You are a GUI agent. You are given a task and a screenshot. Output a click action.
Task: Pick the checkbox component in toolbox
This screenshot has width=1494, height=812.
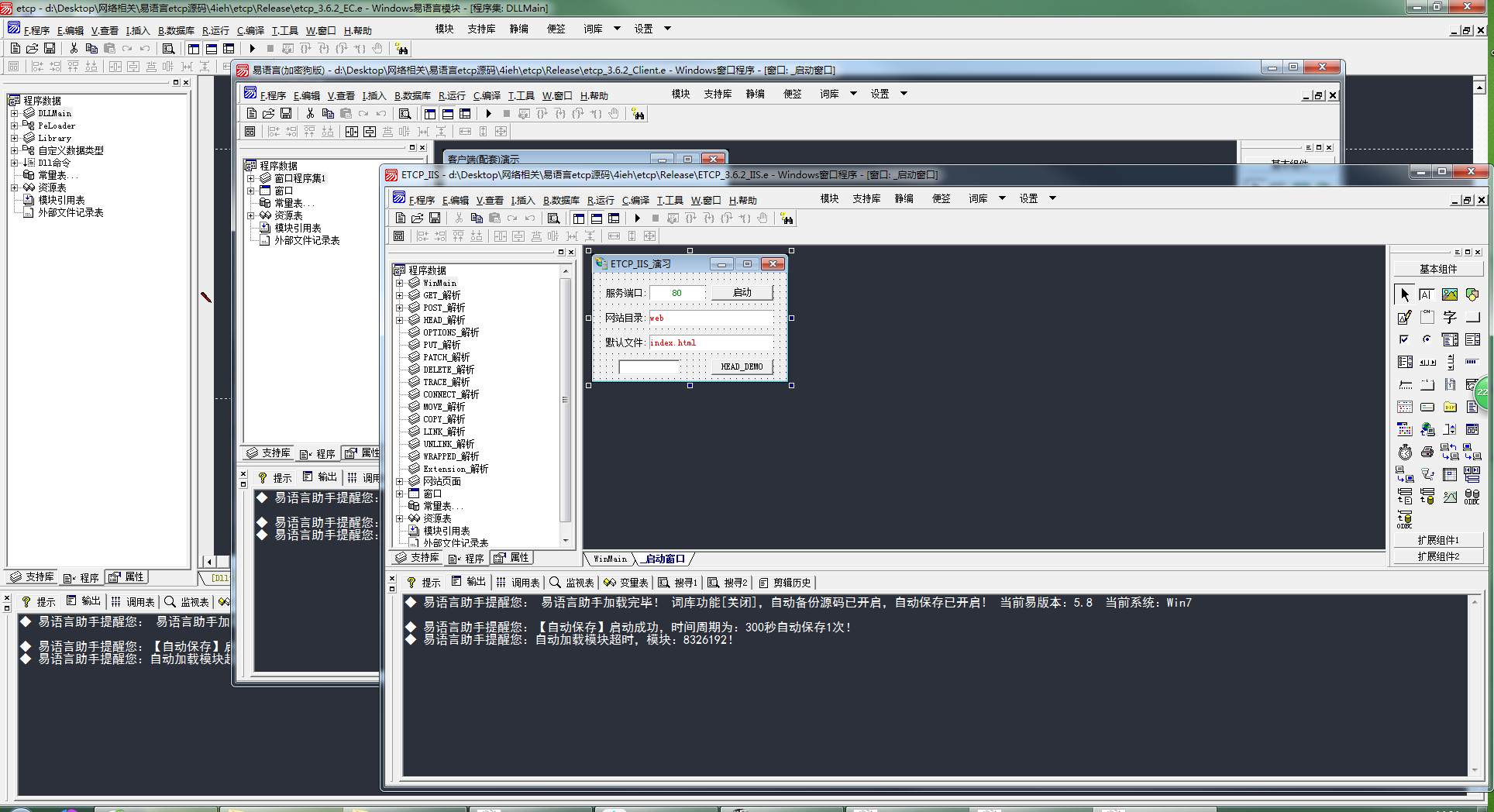coord(1404,339)
